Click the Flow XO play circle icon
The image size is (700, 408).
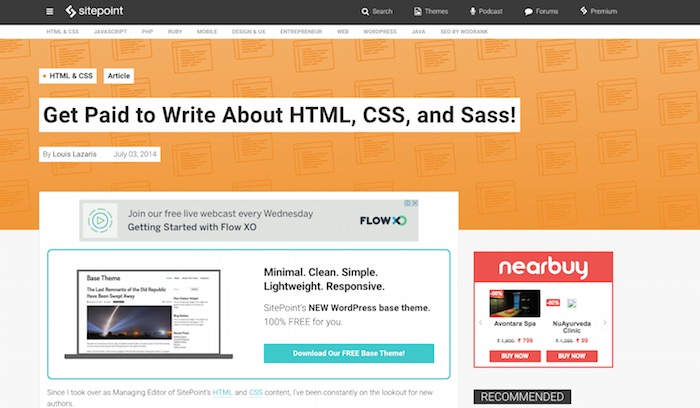(x=100, y=220)
